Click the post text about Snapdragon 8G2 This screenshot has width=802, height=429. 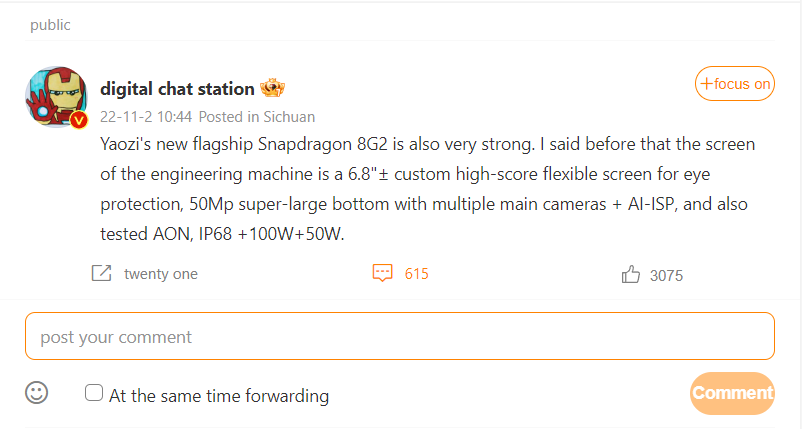click(428, 187)
